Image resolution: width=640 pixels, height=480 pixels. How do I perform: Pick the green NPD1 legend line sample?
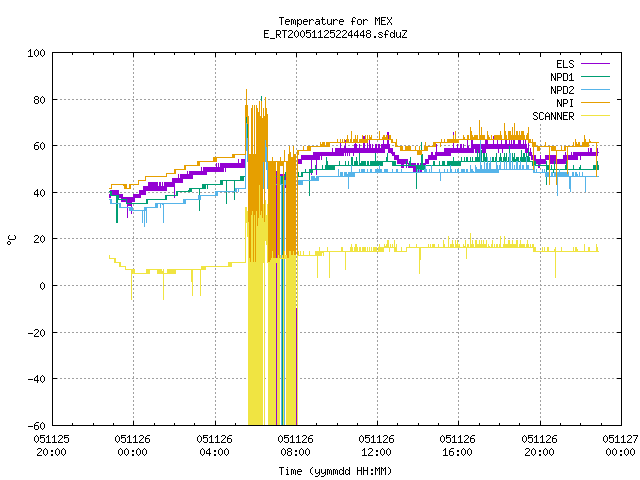[x=595, y=77]
